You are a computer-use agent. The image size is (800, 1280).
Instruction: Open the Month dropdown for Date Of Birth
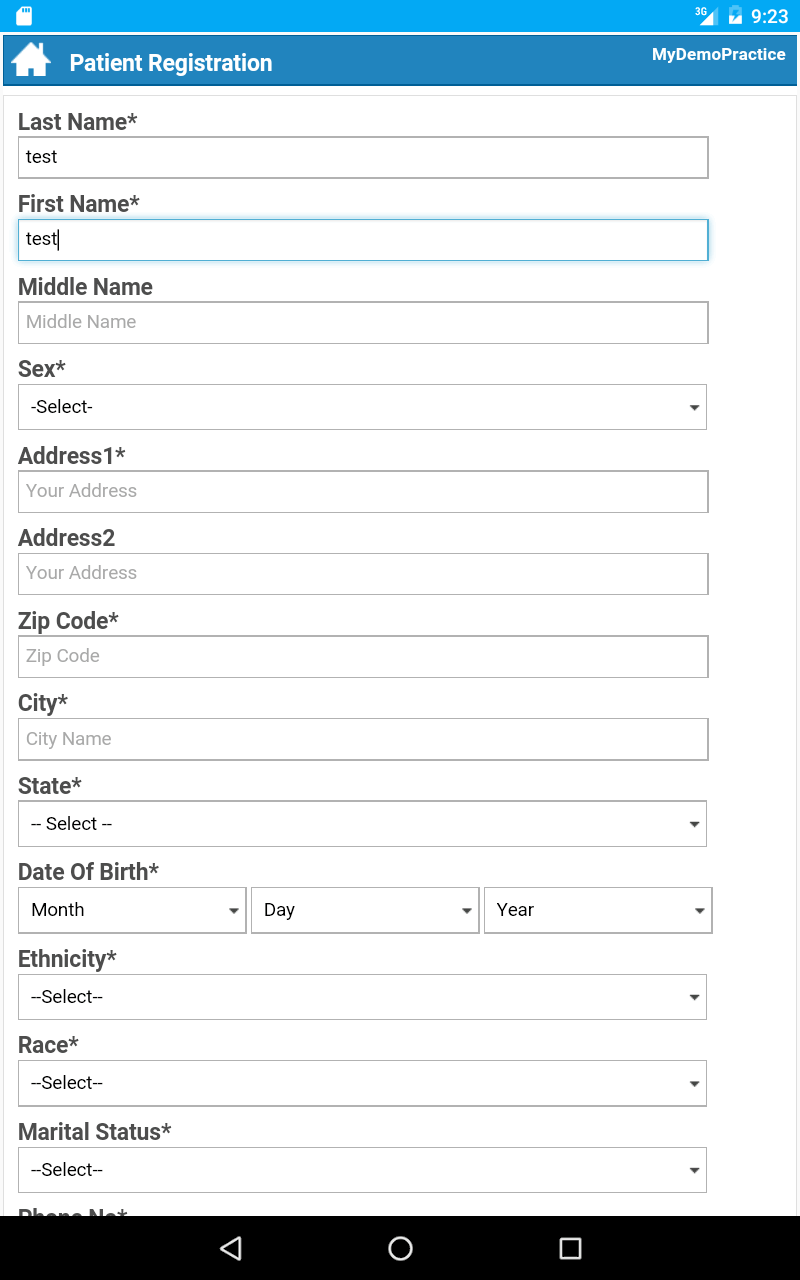click(131, 910)
